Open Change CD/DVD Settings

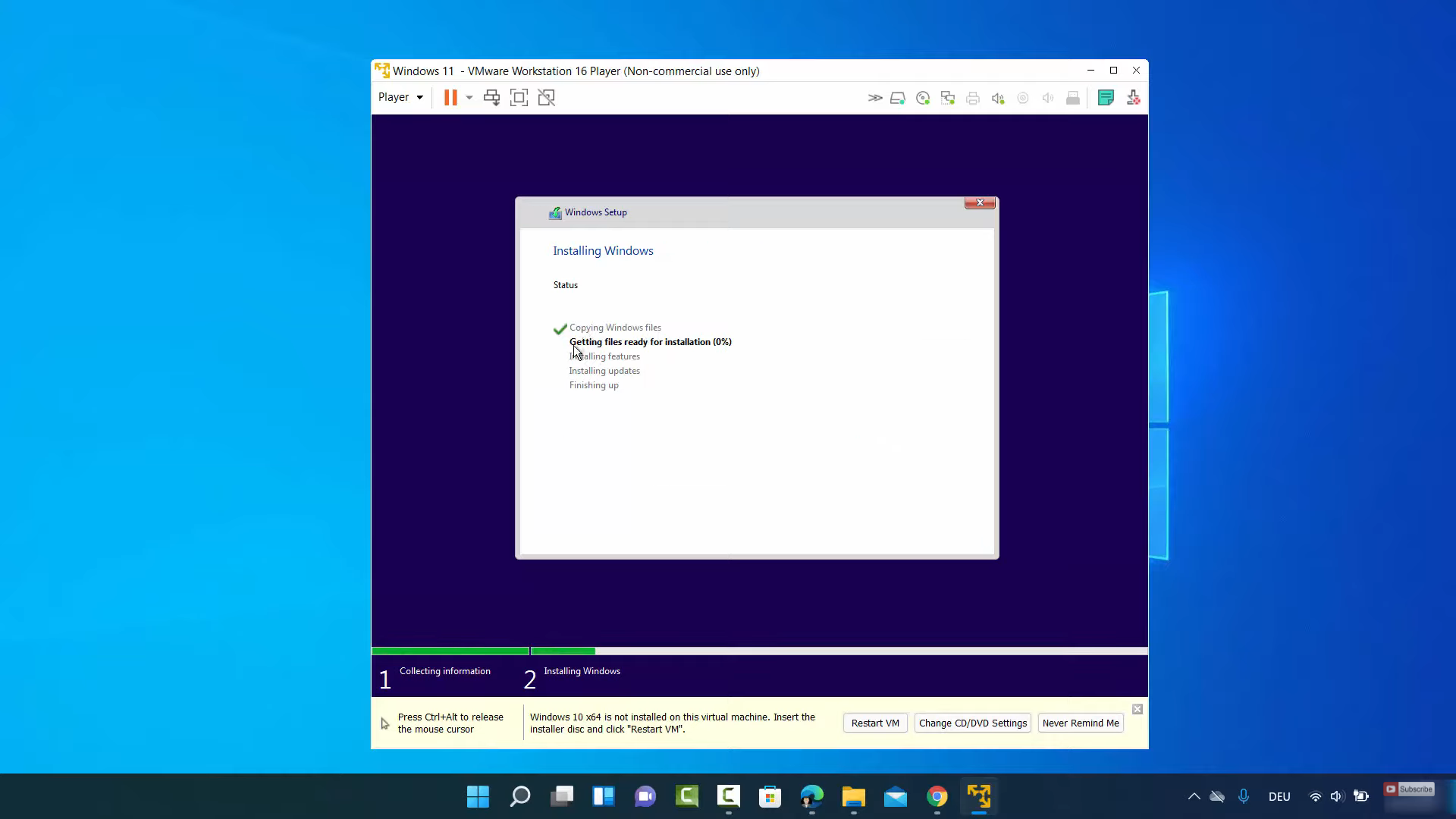(x=972, y=723)
